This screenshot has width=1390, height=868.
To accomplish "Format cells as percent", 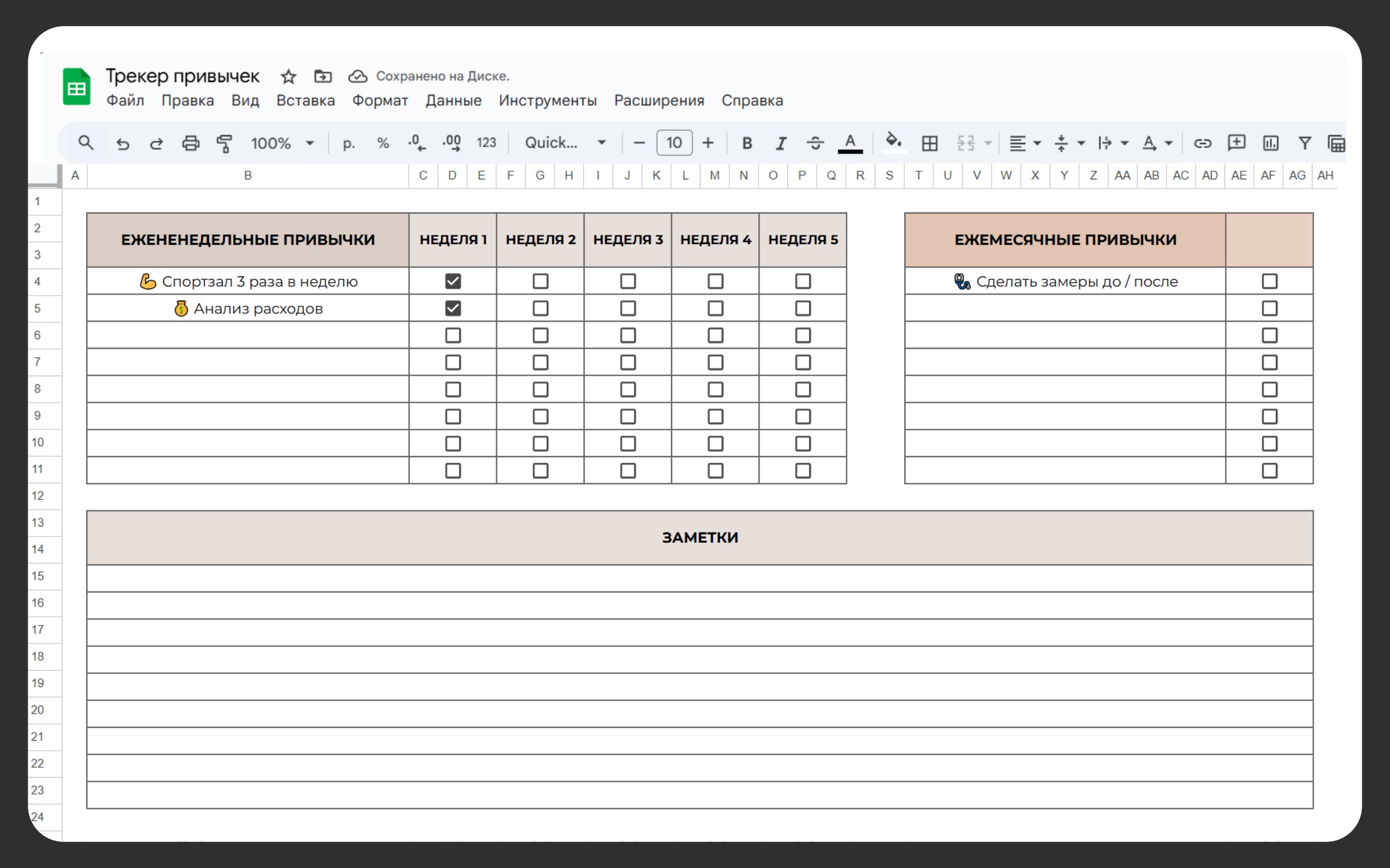I will click(x=383, y=143).
